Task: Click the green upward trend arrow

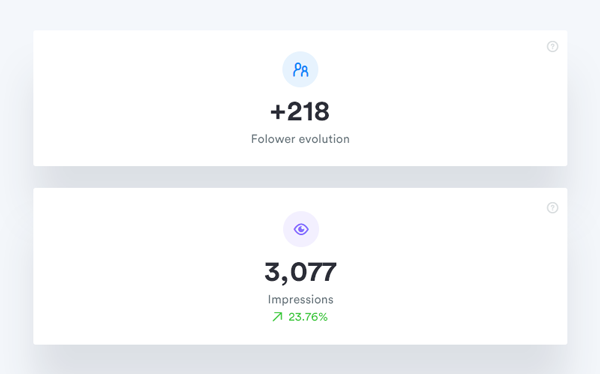Action: (x=277, y=317)
